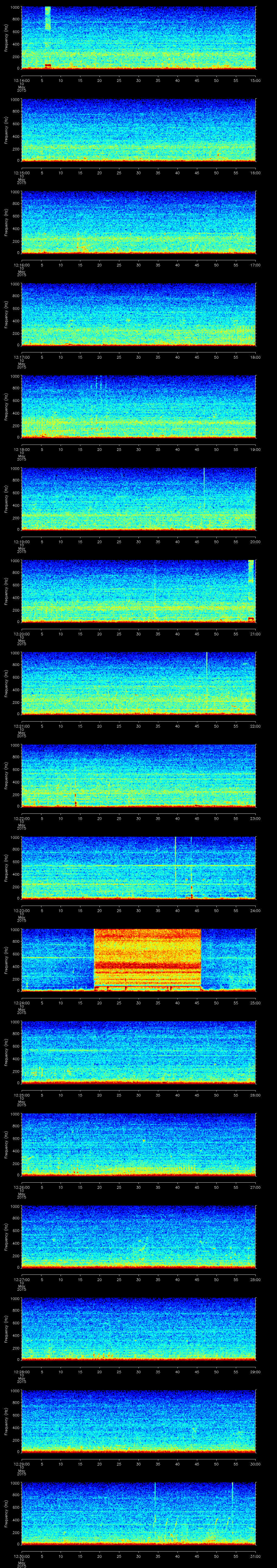
Task: Open the 12:29 spectrogram panel
Action: 138,1421
